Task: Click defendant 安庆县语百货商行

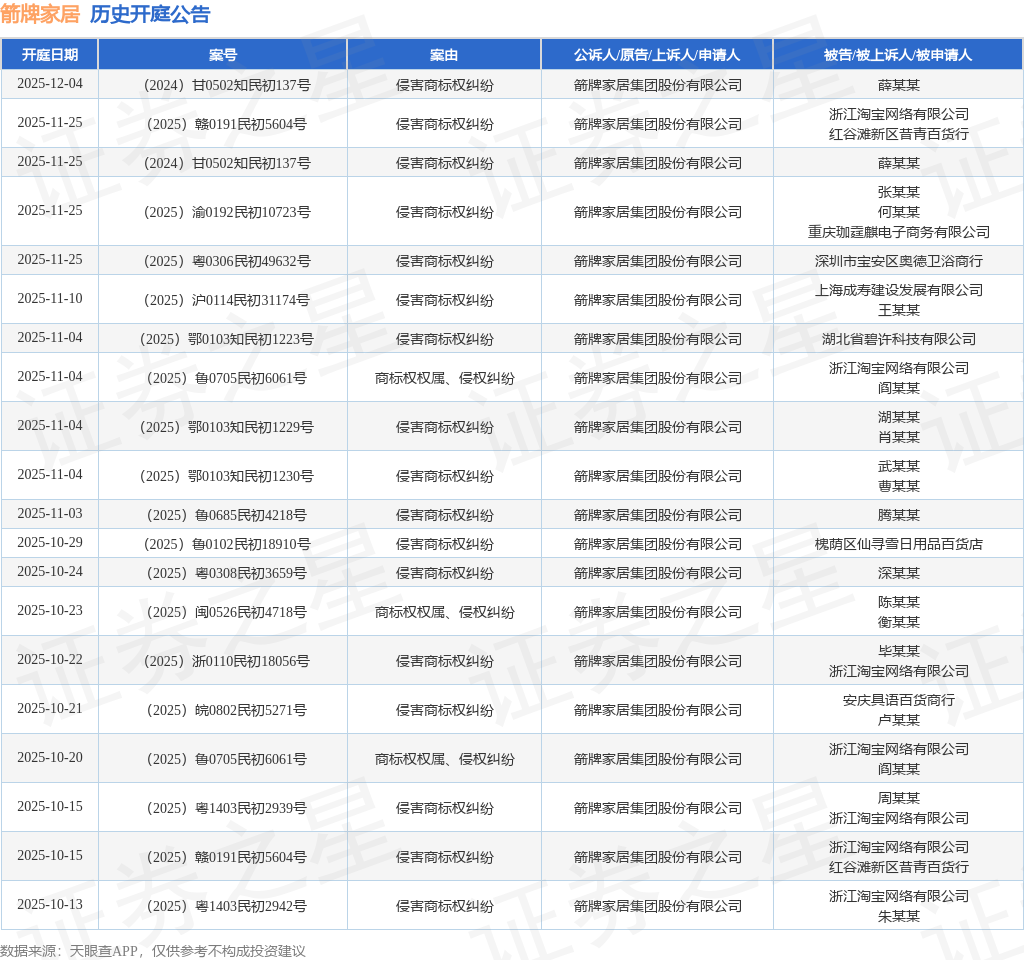Action: 899,700
